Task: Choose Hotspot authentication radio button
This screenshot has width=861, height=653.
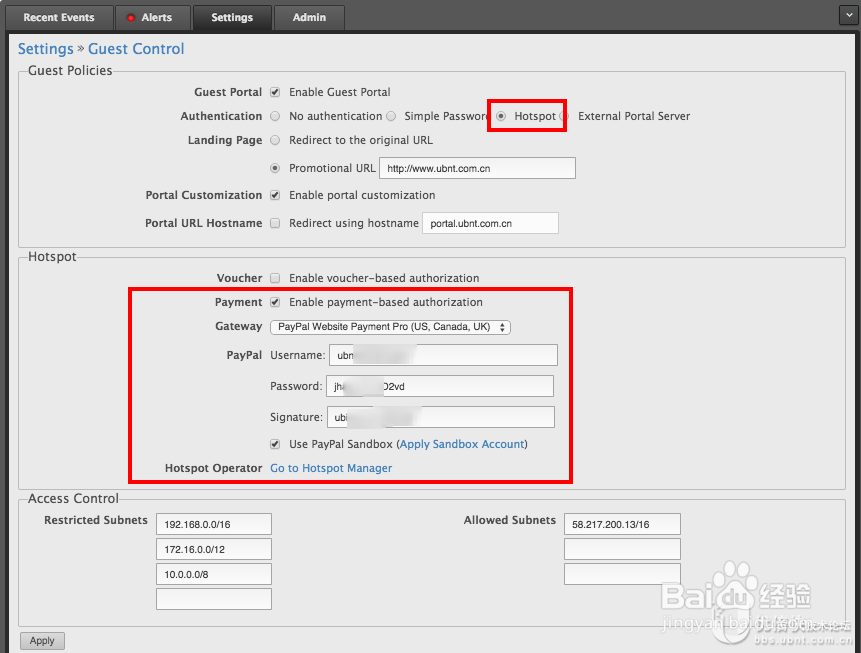Action: (x=501, y=116)
